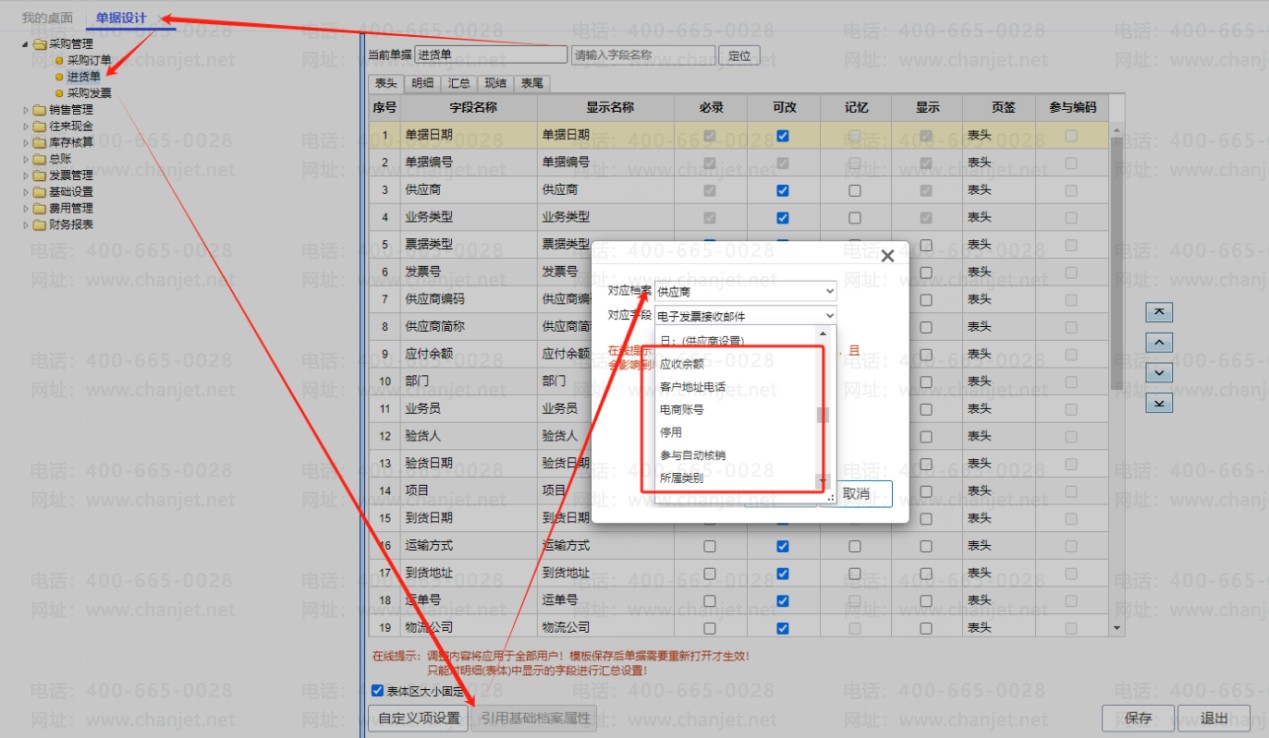
Task: Click the 往来现金 folder icon
Action: (x=39, y=126)
